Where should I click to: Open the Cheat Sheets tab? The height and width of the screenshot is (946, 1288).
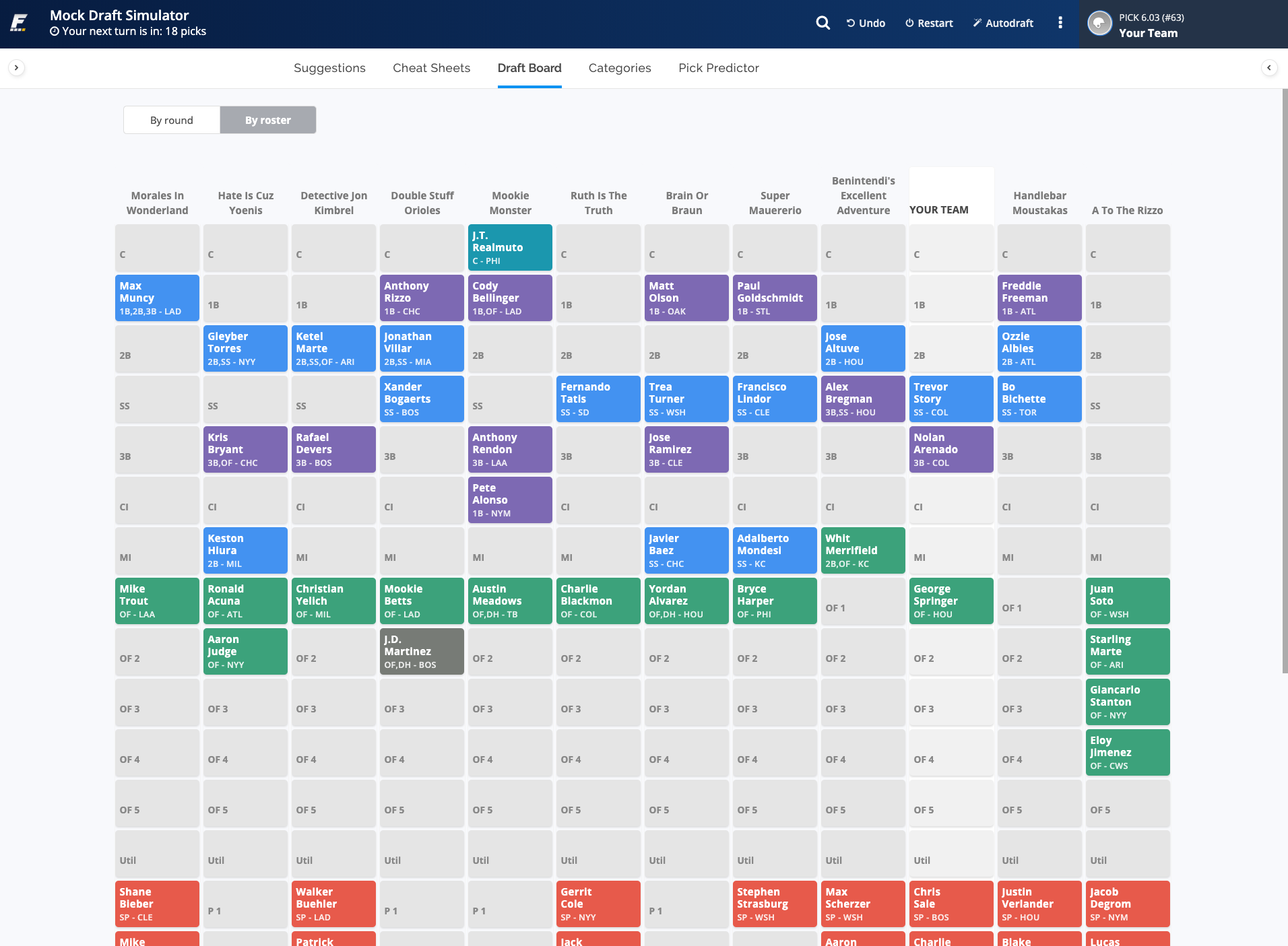click(x=432, y=68)
